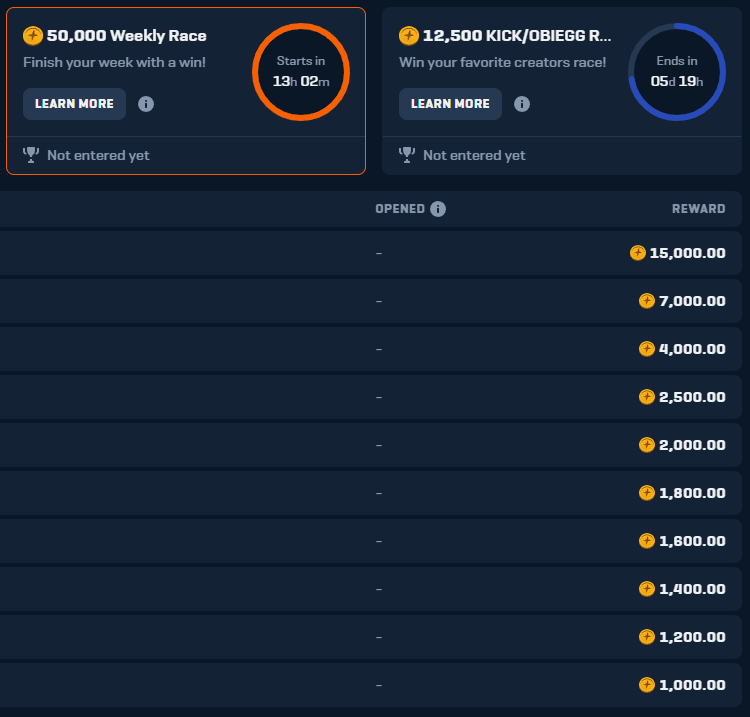The width and height of the screenshot is (750, 717).
Task: Click the coin icon beside 1,000.00 reward
Action: (x=647, y=684)
